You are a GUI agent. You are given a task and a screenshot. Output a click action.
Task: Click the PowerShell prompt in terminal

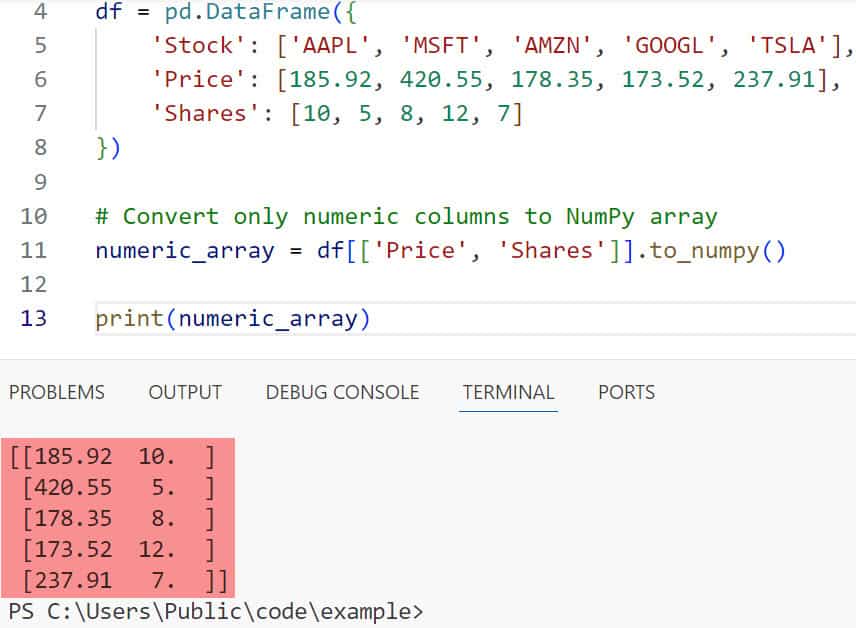coord(215,611)
